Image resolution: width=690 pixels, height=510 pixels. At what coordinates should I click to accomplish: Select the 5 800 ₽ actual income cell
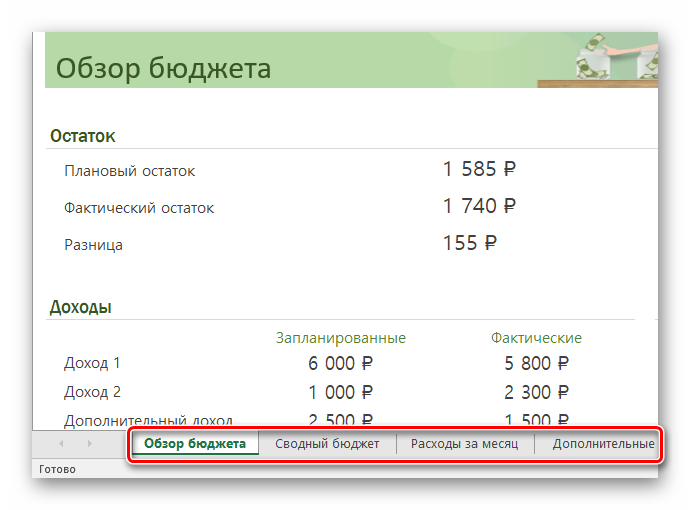coord(536,363)
